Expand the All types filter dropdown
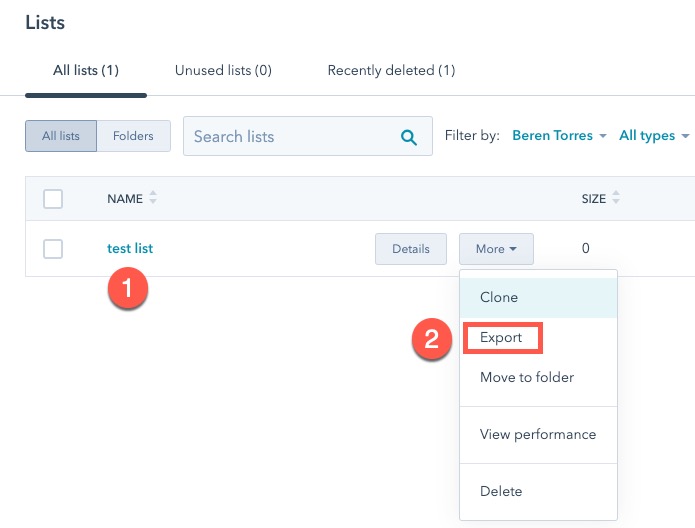 654,136
